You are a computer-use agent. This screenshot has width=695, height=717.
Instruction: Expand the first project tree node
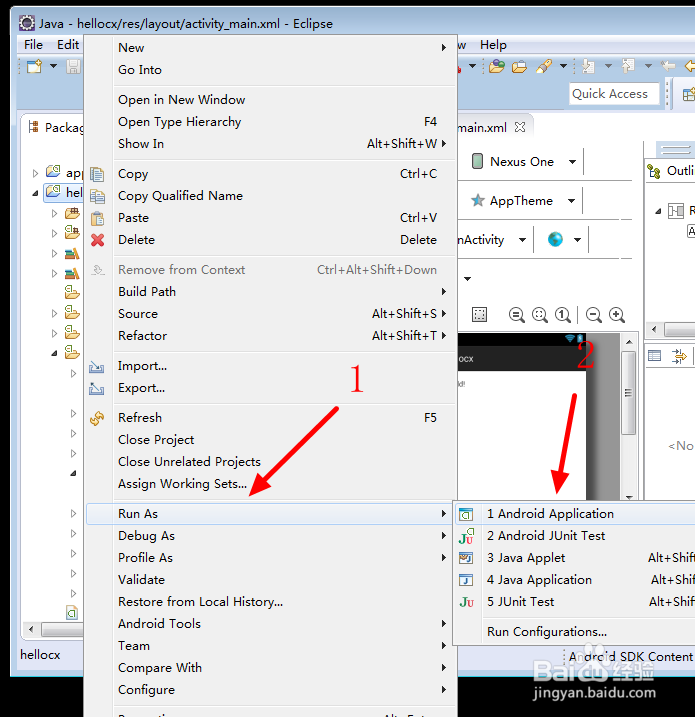[x=35, y=173]
